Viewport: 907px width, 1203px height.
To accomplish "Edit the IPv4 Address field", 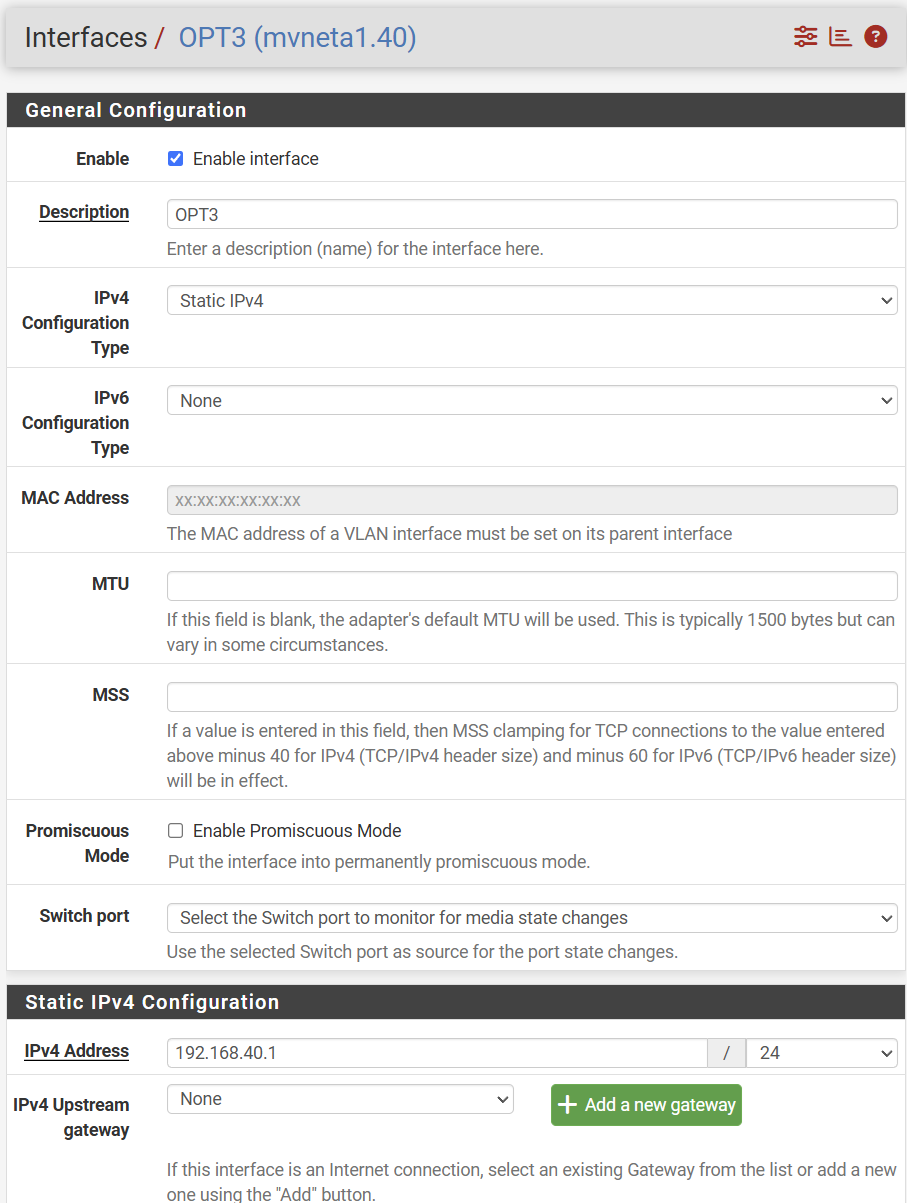I will point(437,1053).
